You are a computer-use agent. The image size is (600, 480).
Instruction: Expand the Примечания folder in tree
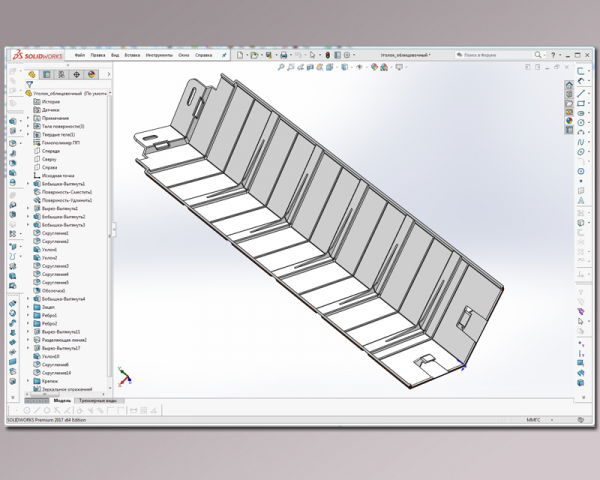[28, 118]
